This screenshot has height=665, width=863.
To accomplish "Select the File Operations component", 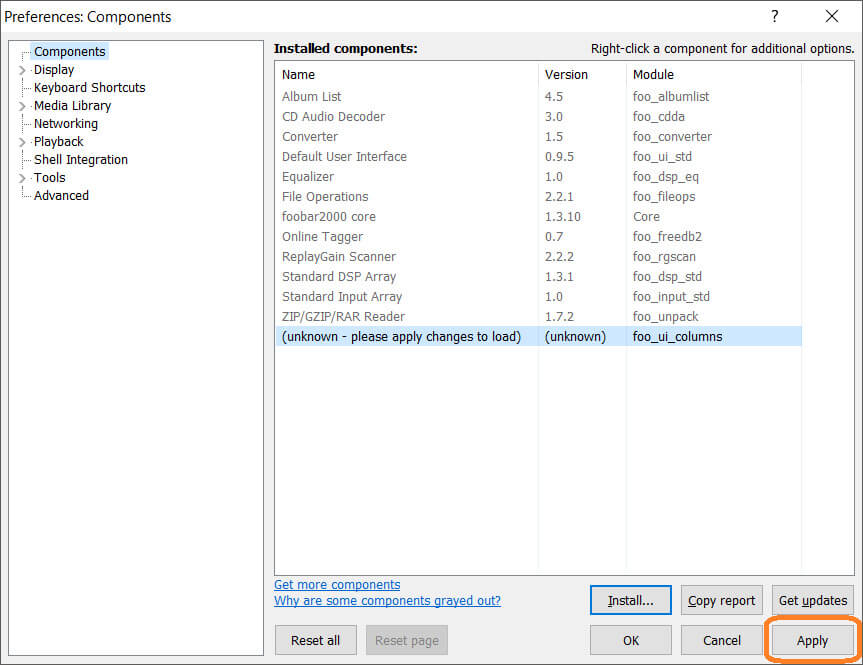I will [x=538, y=197].
